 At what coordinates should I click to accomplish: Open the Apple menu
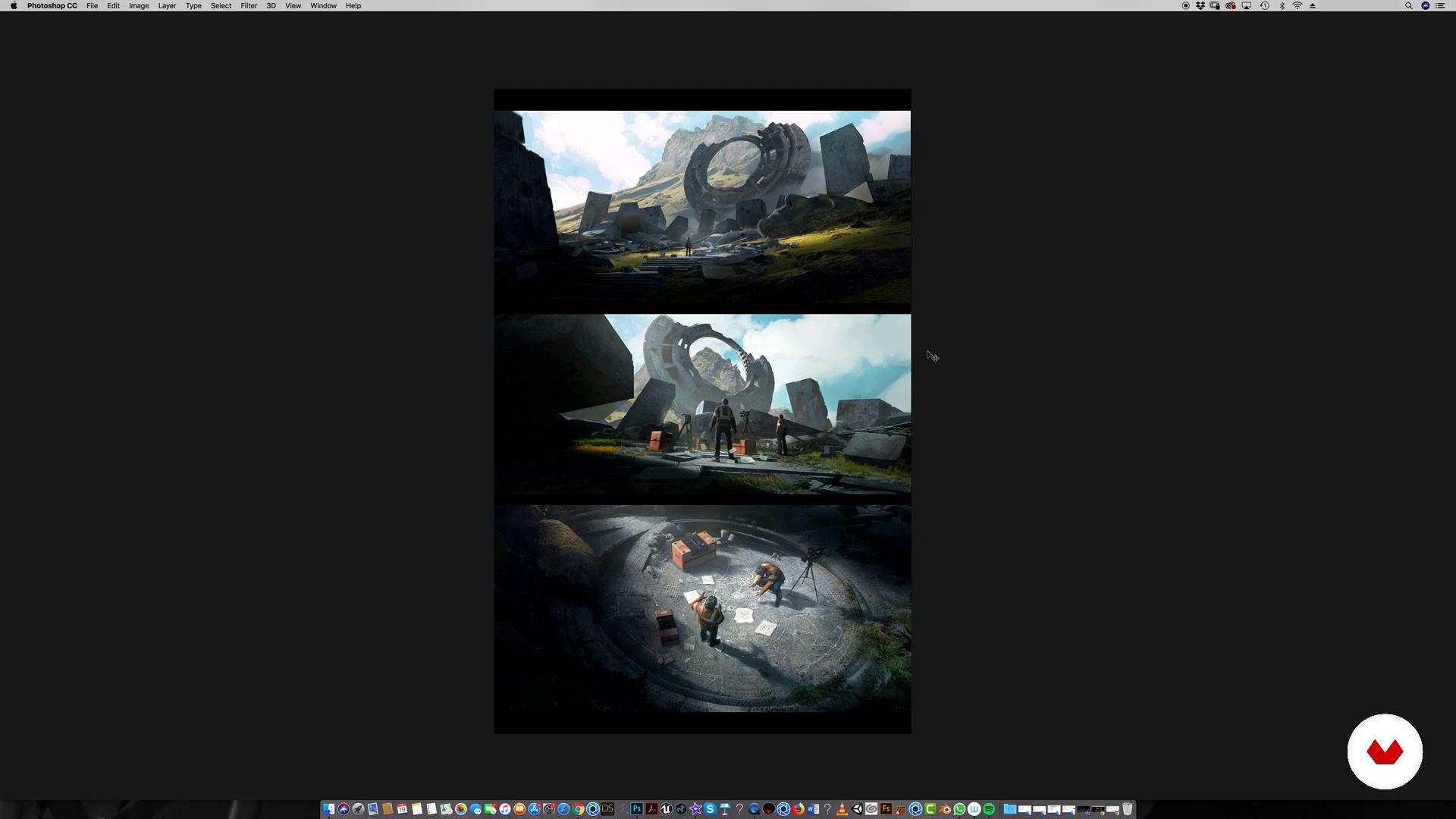(14, 5)
